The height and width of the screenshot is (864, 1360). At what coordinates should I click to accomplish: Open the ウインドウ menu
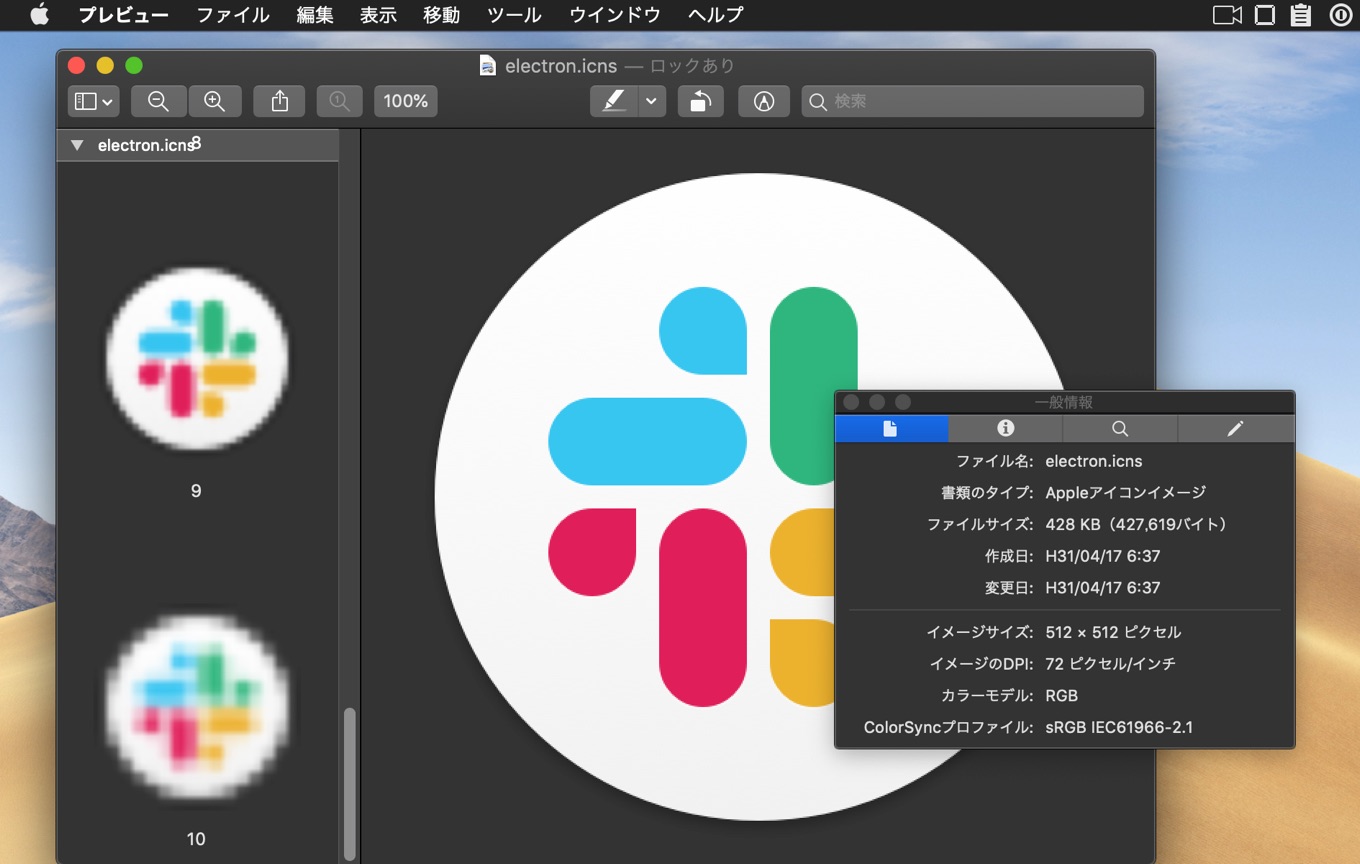(615, 15)
